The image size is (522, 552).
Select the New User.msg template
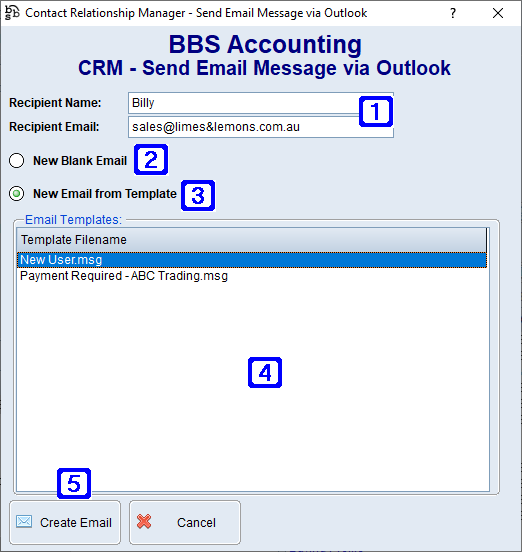(252, 260)
